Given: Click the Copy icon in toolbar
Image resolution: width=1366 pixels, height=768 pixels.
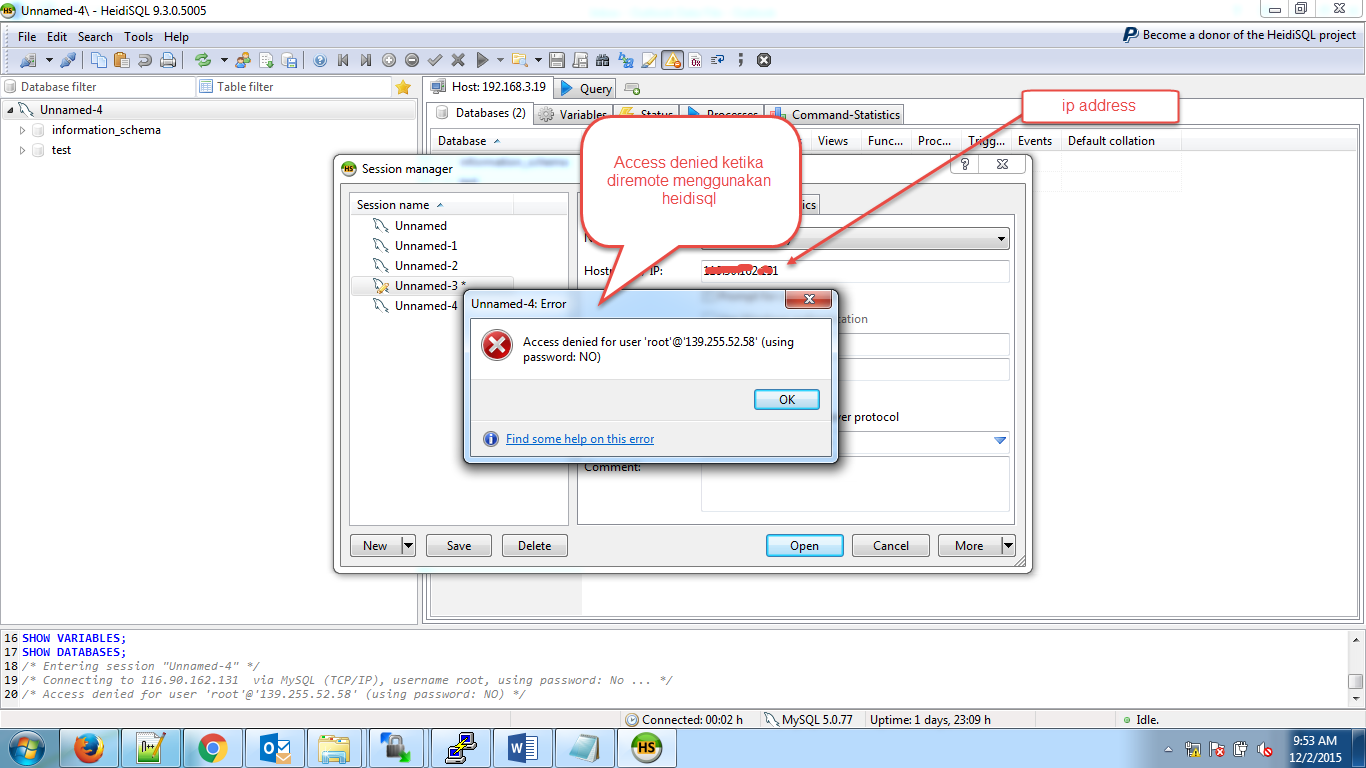Looking at the screenshot, I should point(99,60).
